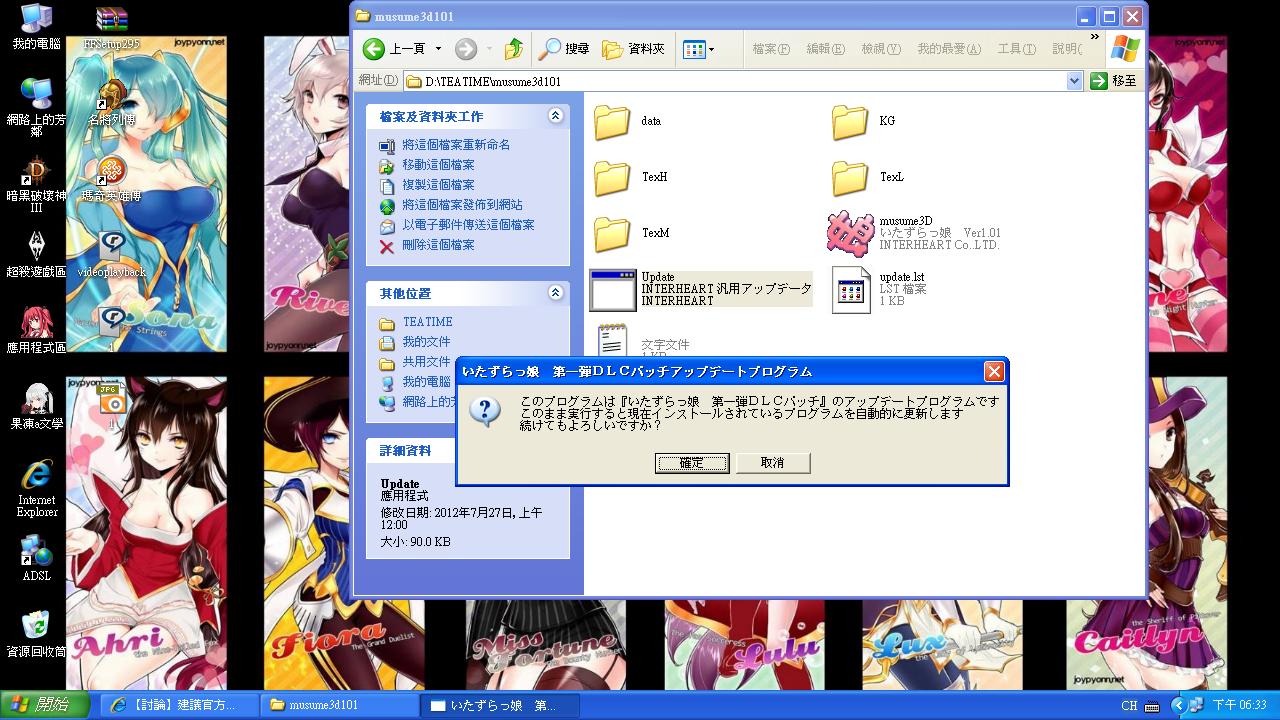The width and height of the screenshot is (1280, 720).
Task: Click 將這個檔案重新命名 rename link
Action: pos(456,145)
